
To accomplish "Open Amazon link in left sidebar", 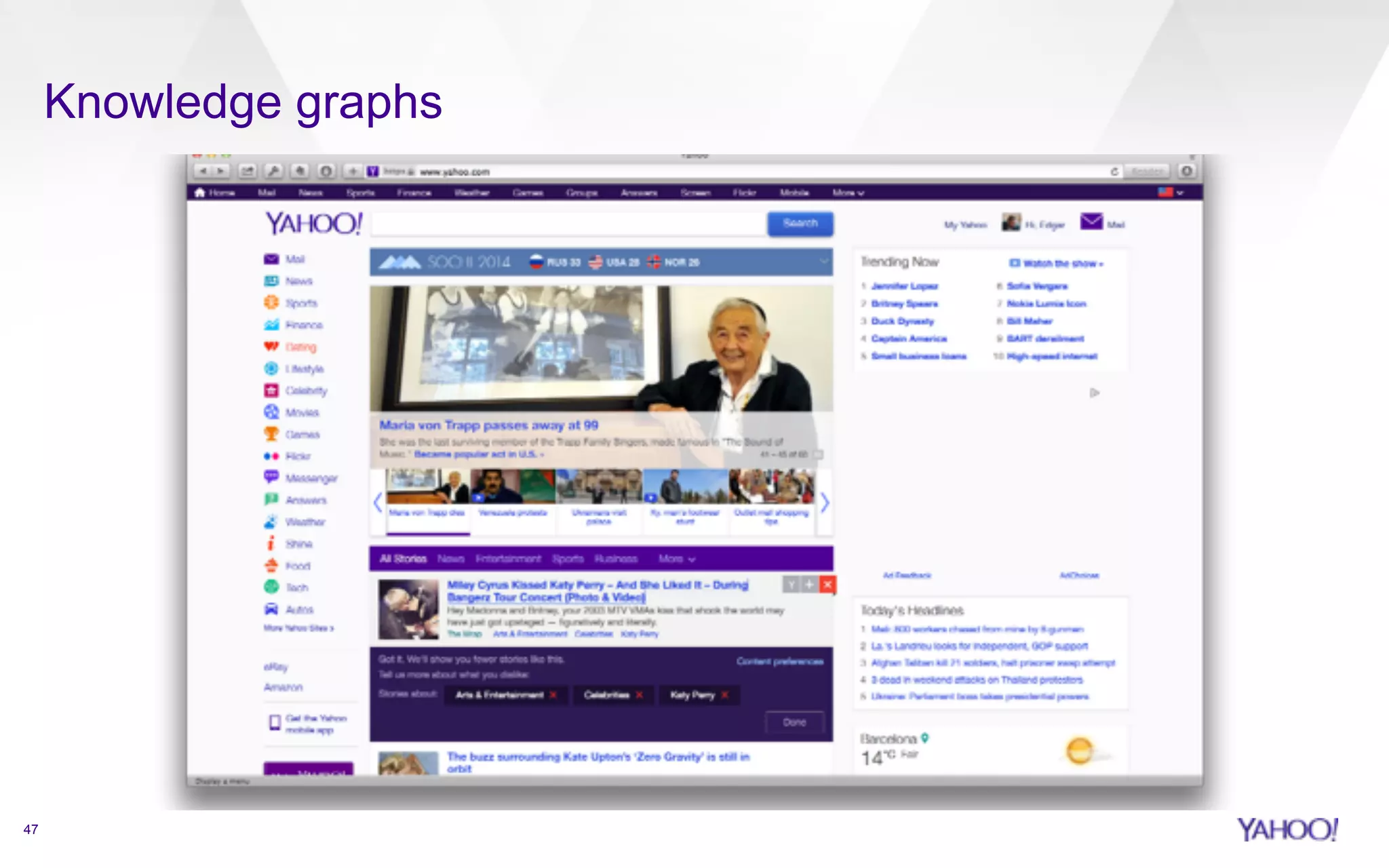I will pos(283,687).
